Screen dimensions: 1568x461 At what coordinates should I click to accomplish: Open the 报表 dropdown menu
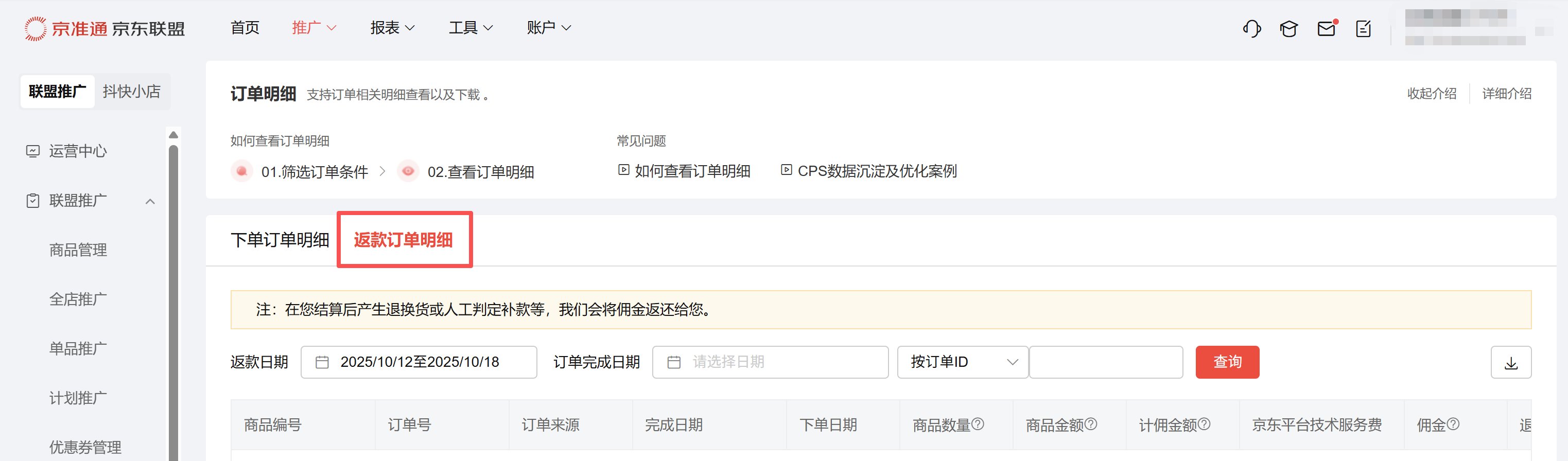coord(393,28)
